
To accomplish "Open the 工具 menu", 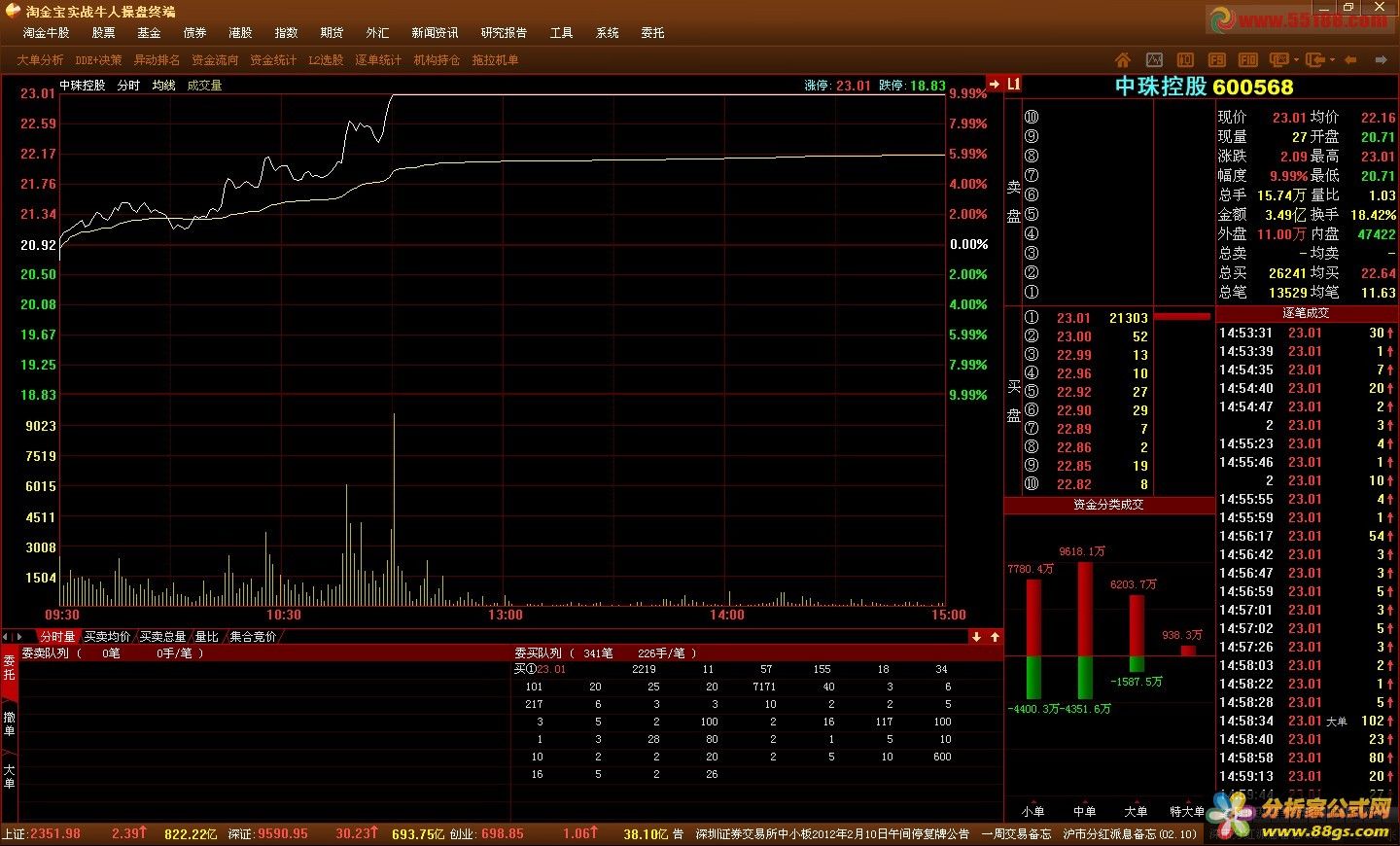I will [562, 33].
